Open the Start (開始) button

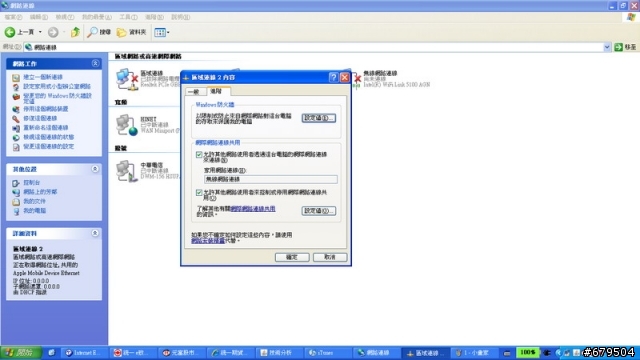[x=20, y=353]
